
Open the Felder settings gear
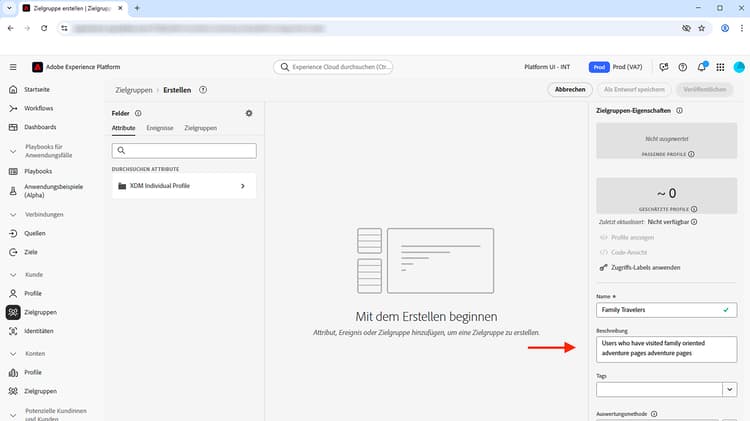249,113
